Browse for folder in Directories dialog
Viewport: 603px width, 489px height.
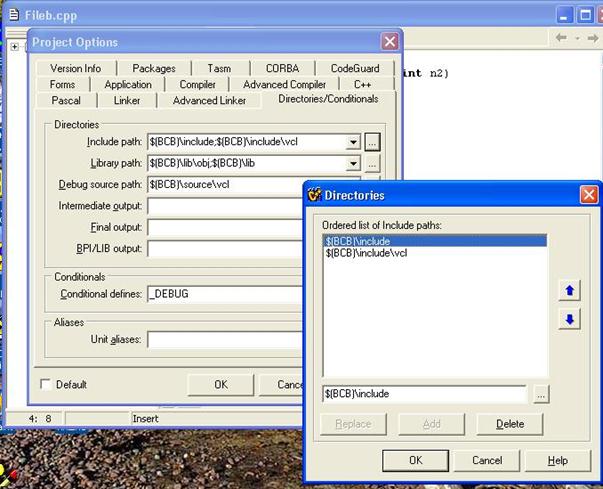point(541,394)
